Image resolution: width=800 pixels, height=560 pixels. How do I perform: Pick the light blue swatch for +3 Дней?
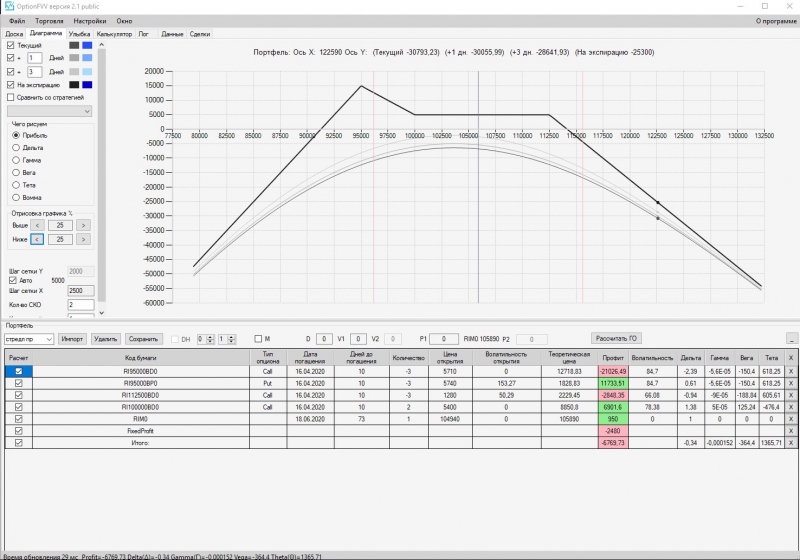tap(87, 72)
